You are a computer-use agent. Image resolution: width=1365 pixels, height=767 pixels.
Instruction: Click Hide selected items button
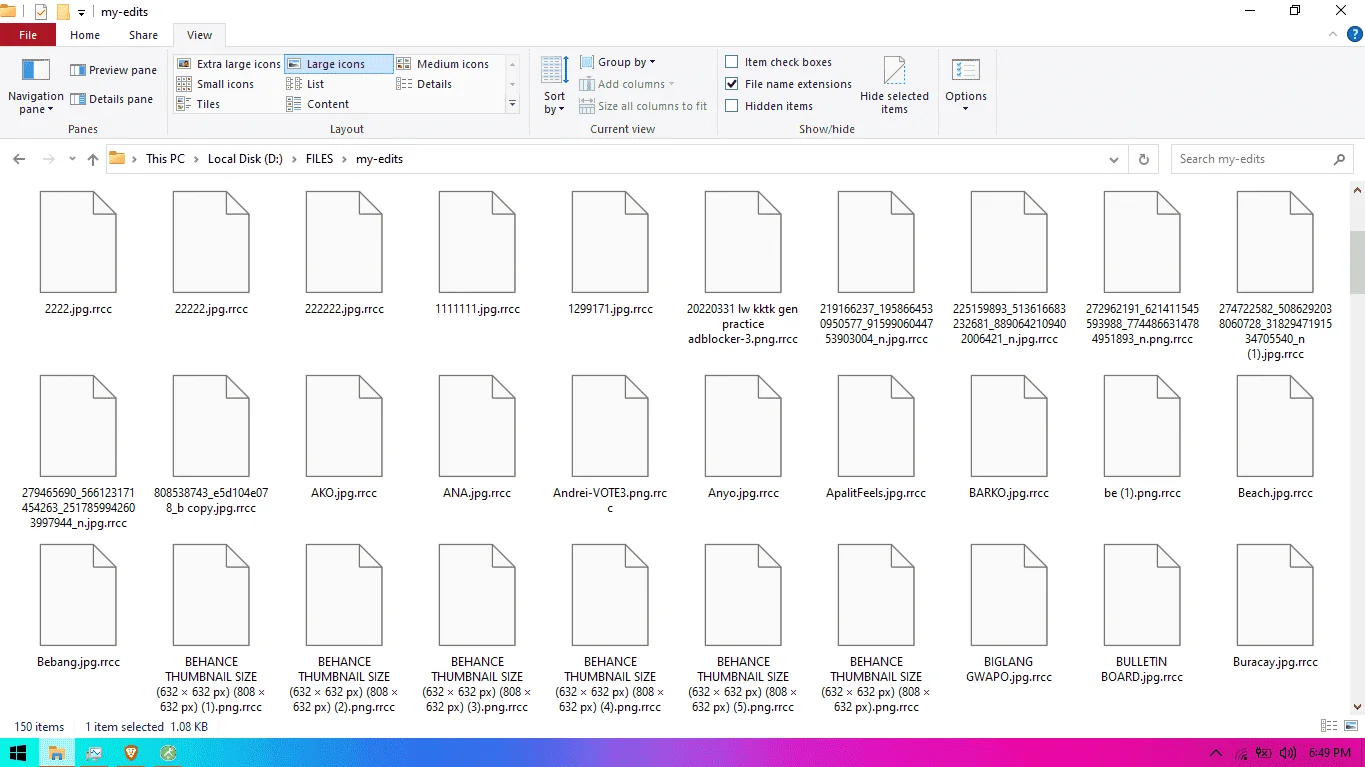point(894,85)
